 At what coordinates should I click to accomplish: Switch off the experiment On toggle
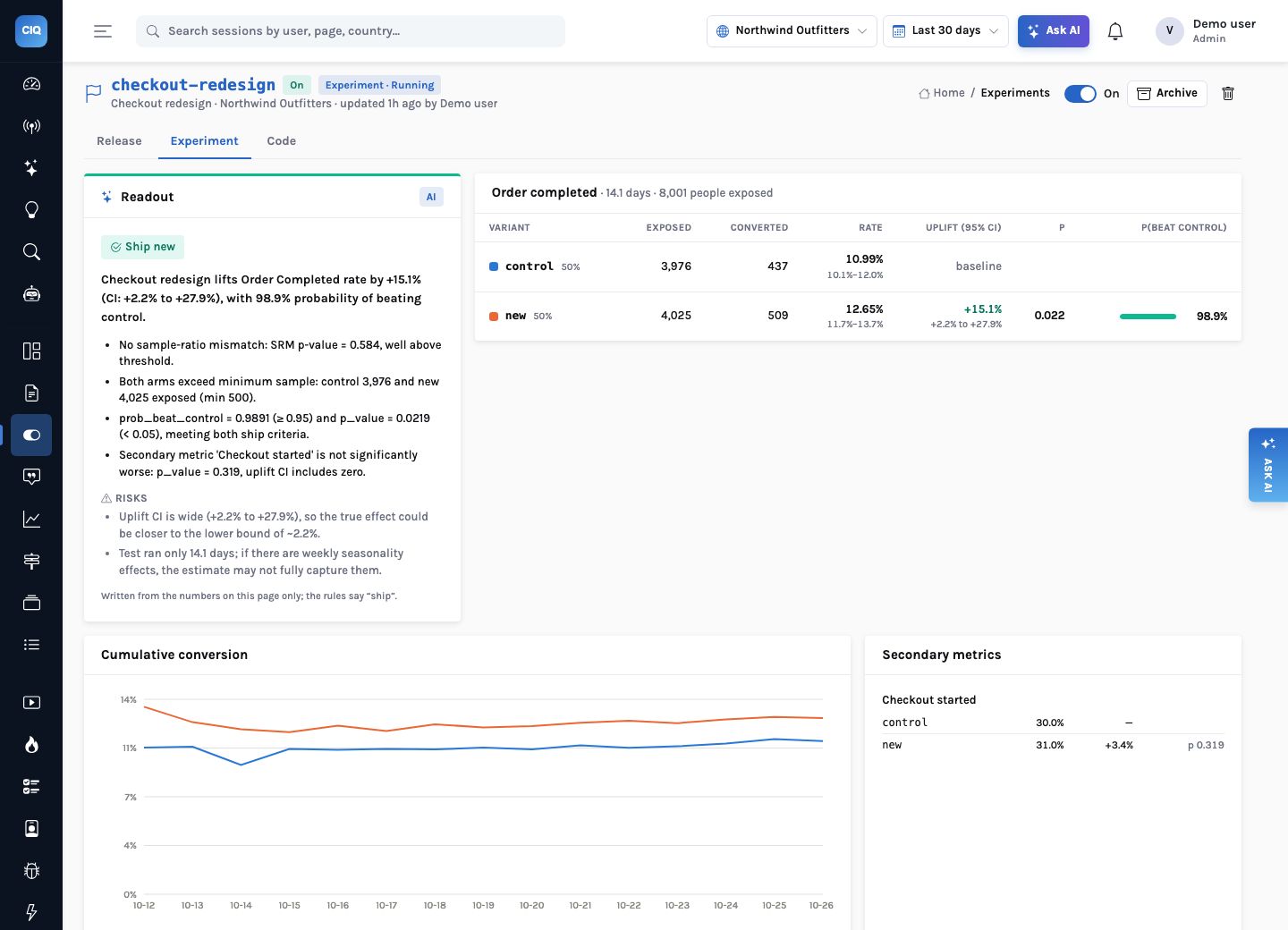(x=1080, y=94)
